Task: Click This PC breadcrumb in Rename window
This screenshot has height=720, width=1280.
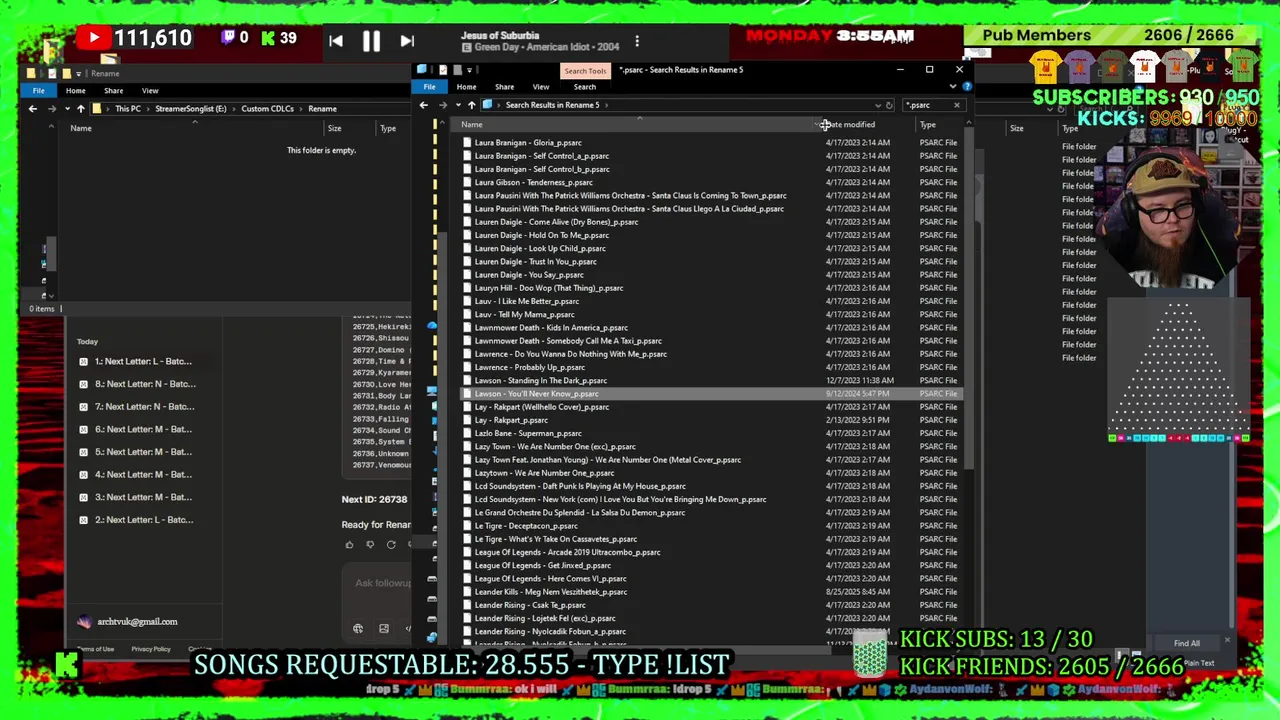Action: 127,109
